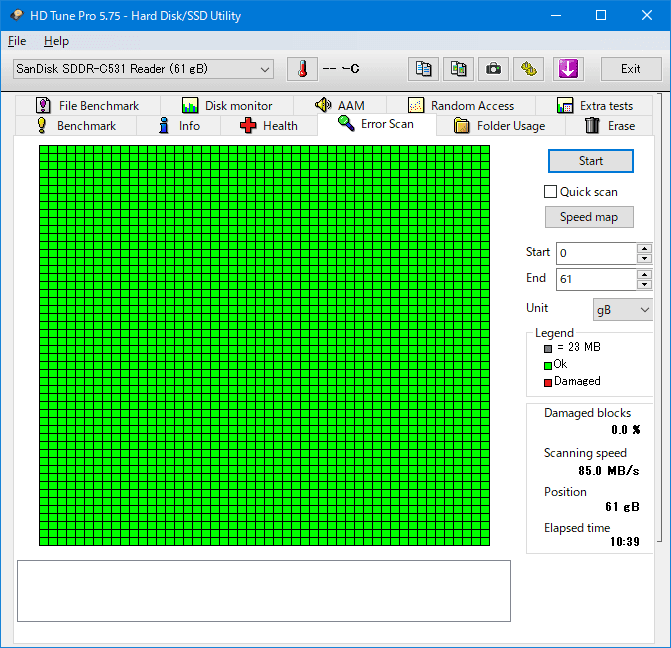The height and width of the screenshot is (648, 671).
Task: Click the camera save screenshot icon
Action: (493, 69)
